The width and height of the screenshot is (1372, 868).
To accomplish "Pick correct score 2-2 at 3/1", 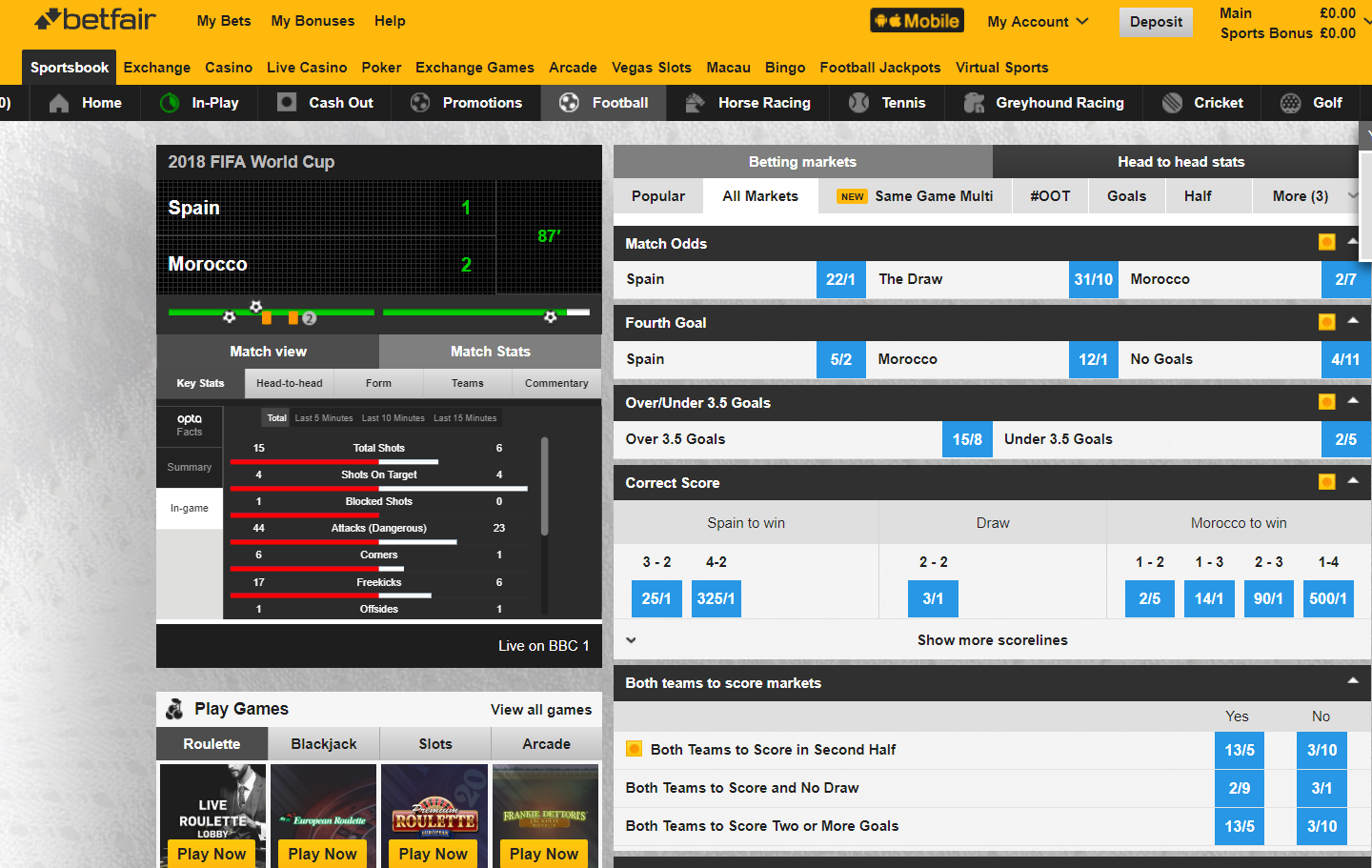I will pos(933,598).
